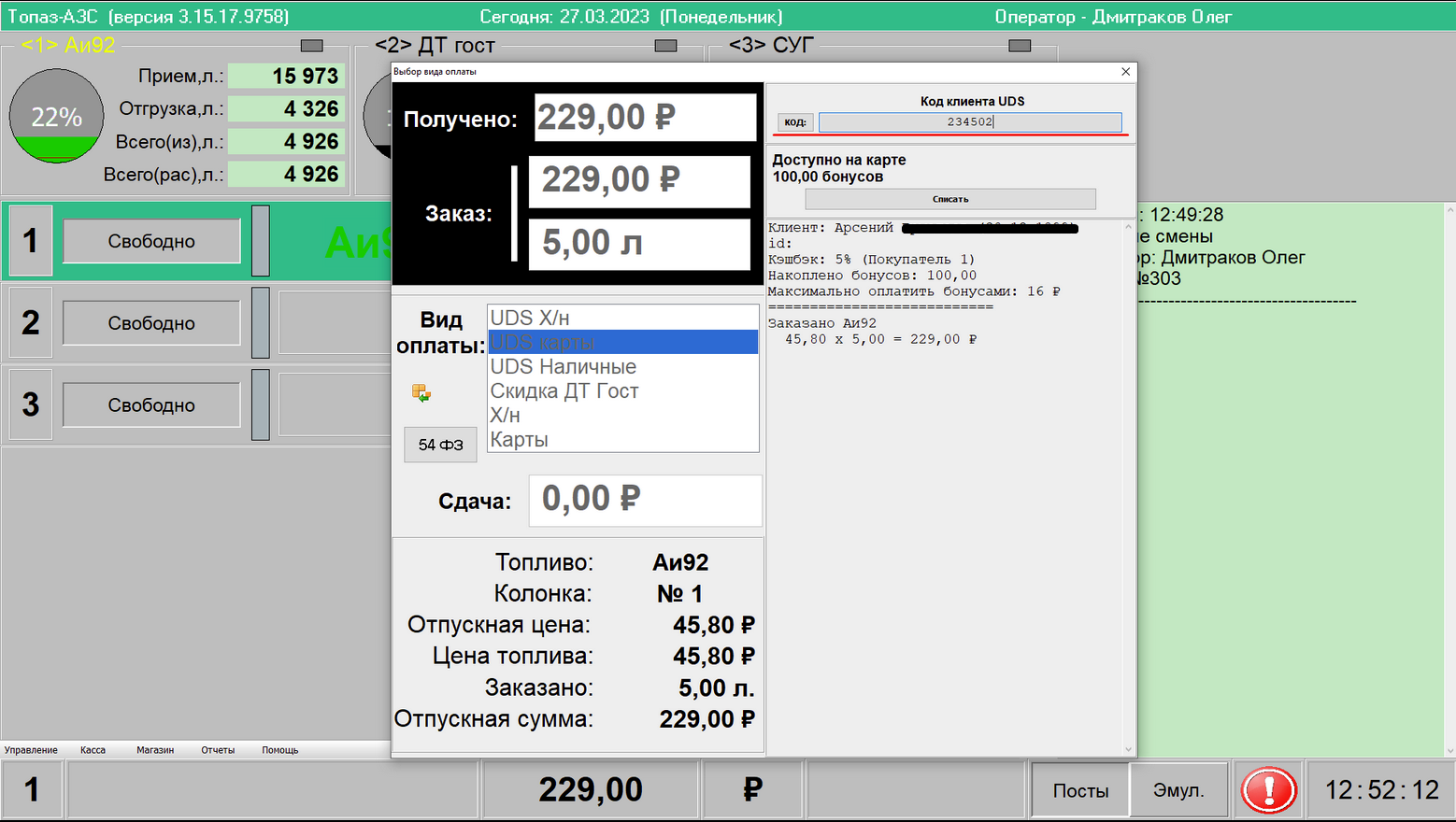The image size is (1456, 822).
Task: Click the Списать bonuses button
Action: tap(950, 199)
